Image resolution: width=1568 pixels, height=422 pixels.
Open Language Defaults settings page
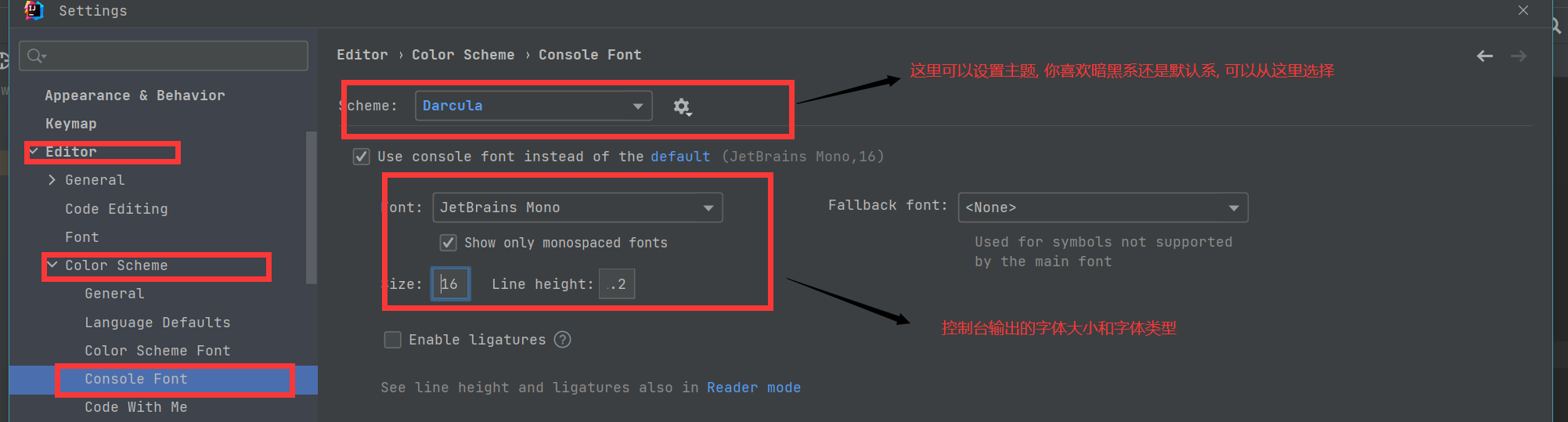click(157, 323)
